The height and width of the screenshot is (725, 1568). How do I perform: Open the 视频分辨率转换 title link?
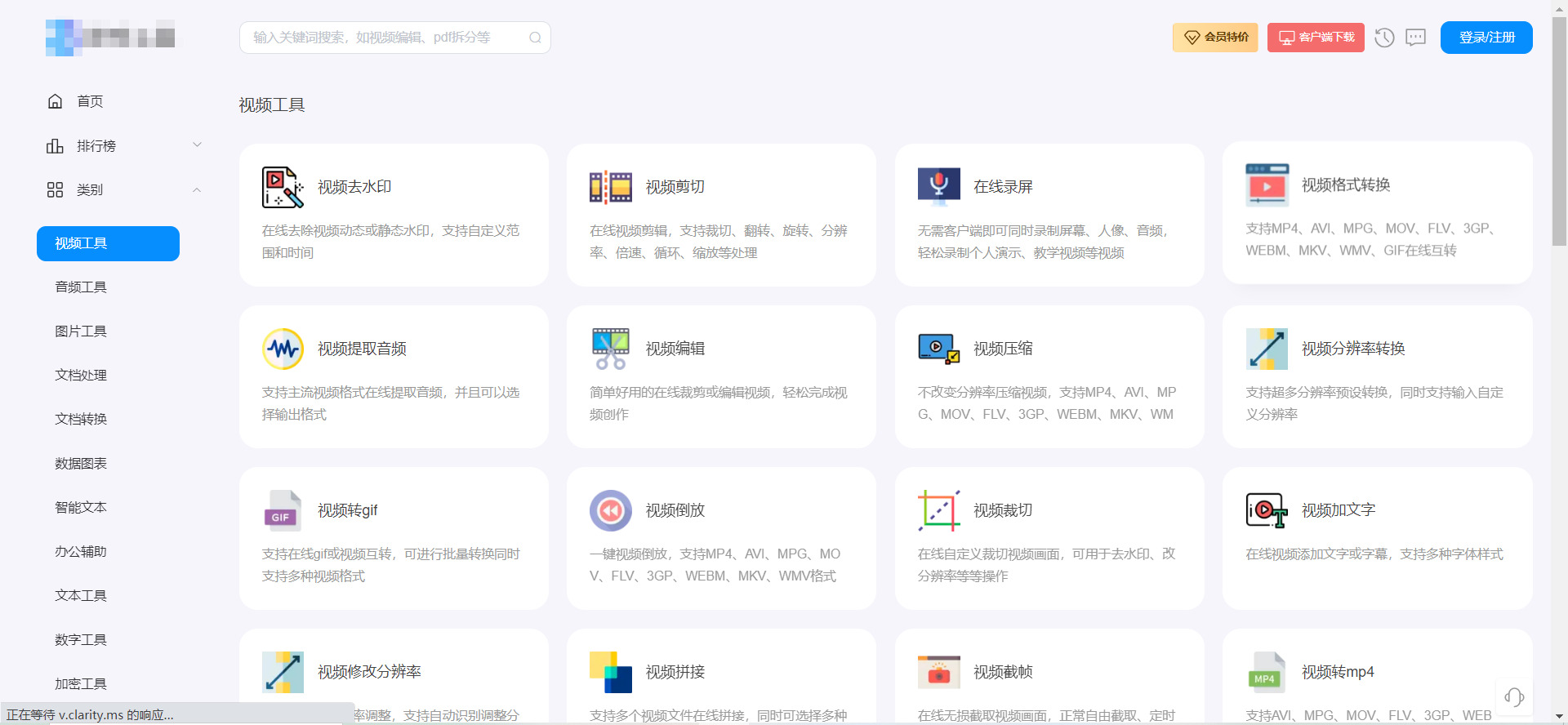tap(1353, 349)
